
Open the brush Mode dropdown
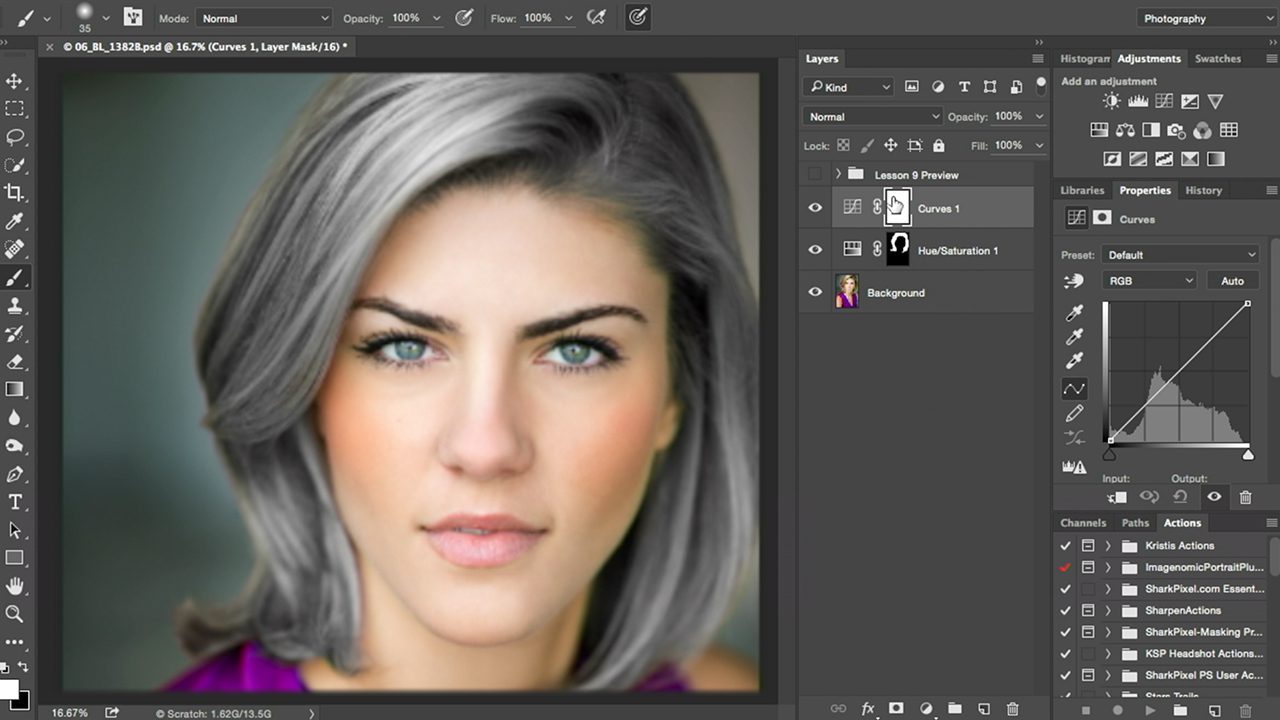tap(263, 18)
